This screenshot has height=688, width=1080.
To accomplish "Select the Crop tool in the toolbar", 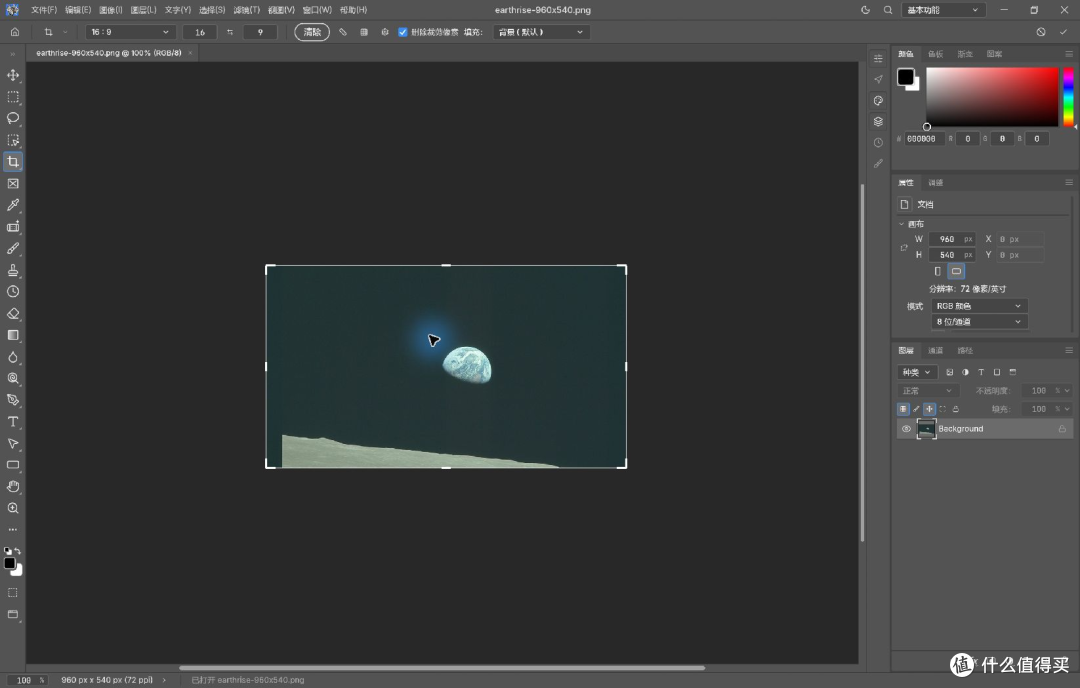I will 13,162.
